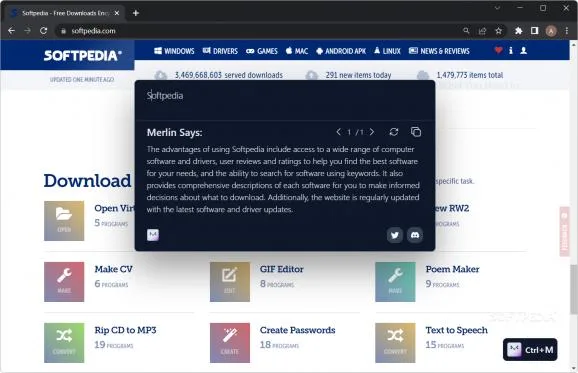
Task: Click the red heart icon in Softpedia header
Action: (498, 50)
